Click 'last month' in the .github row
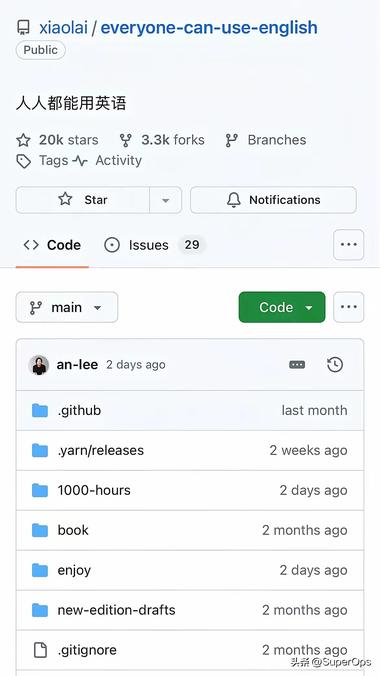The width and height of the screenshot is (380, 676). (314, 410)
